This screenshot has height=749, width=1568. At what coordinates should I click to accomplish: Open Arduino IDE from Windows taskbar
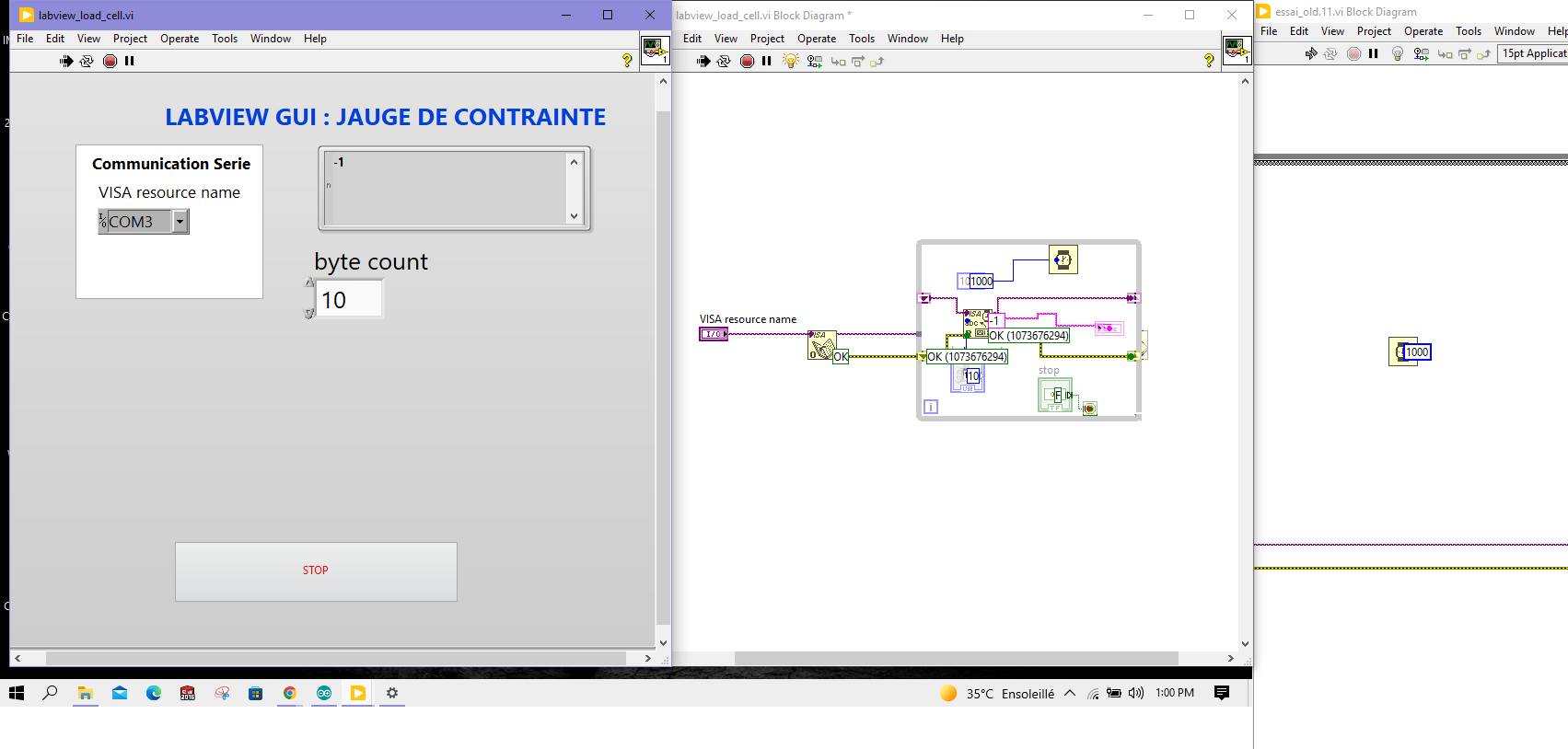pyautogui.click(x=324, y=693)
